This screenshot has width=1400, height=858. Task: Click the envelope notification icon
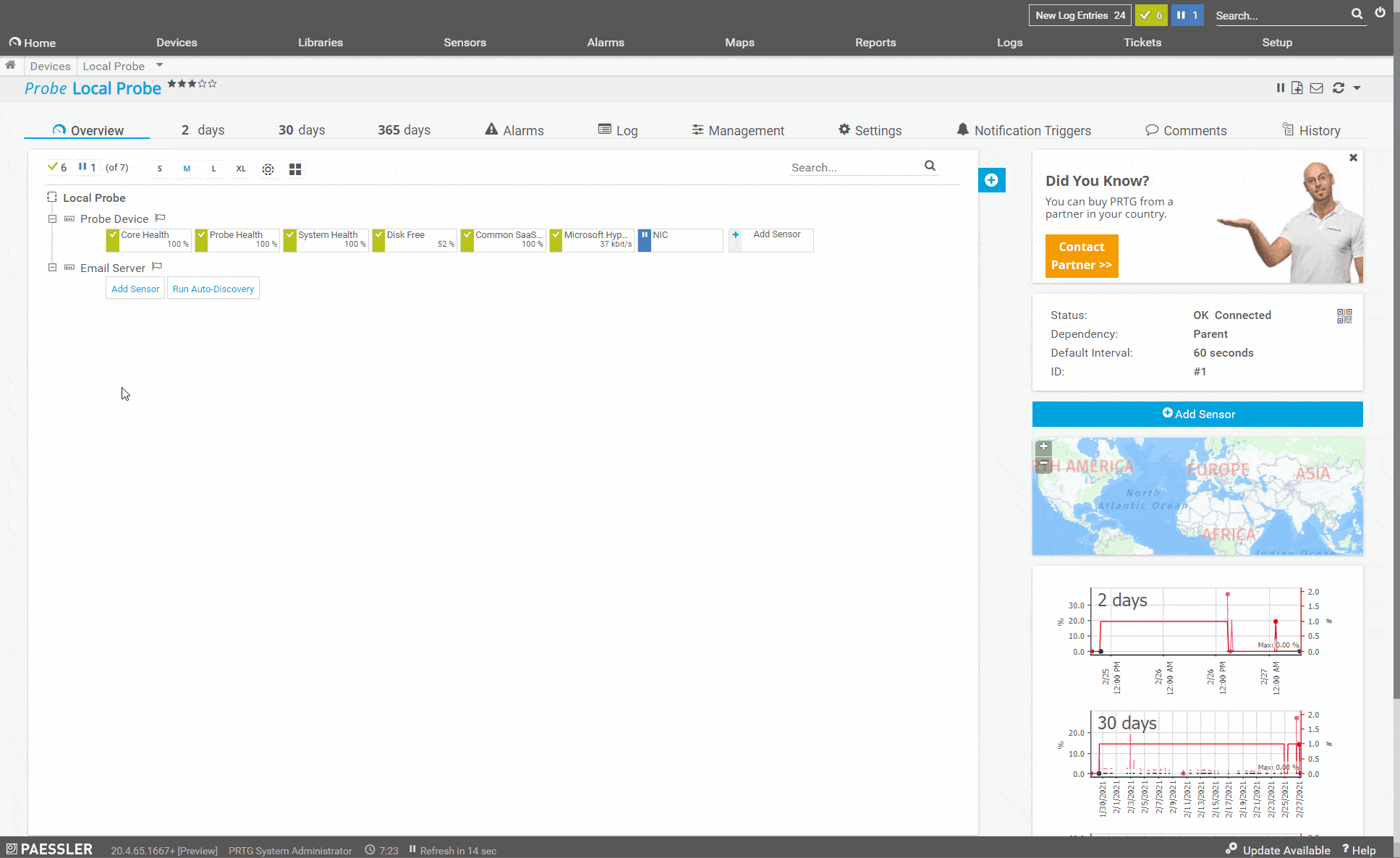point(1317,88)
